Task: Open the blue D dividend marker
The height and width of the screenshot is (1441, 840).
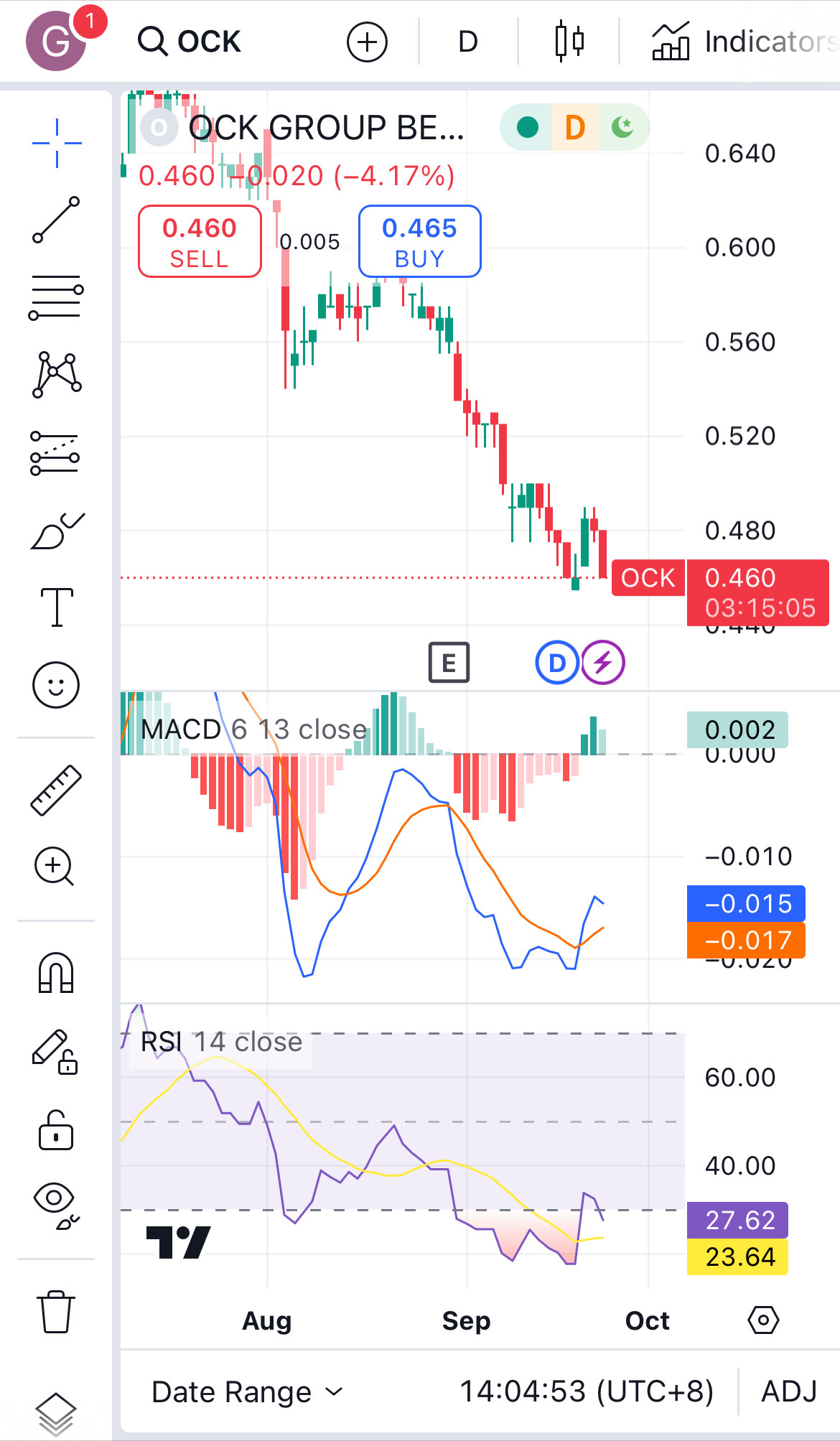Action: click(557, 662)
